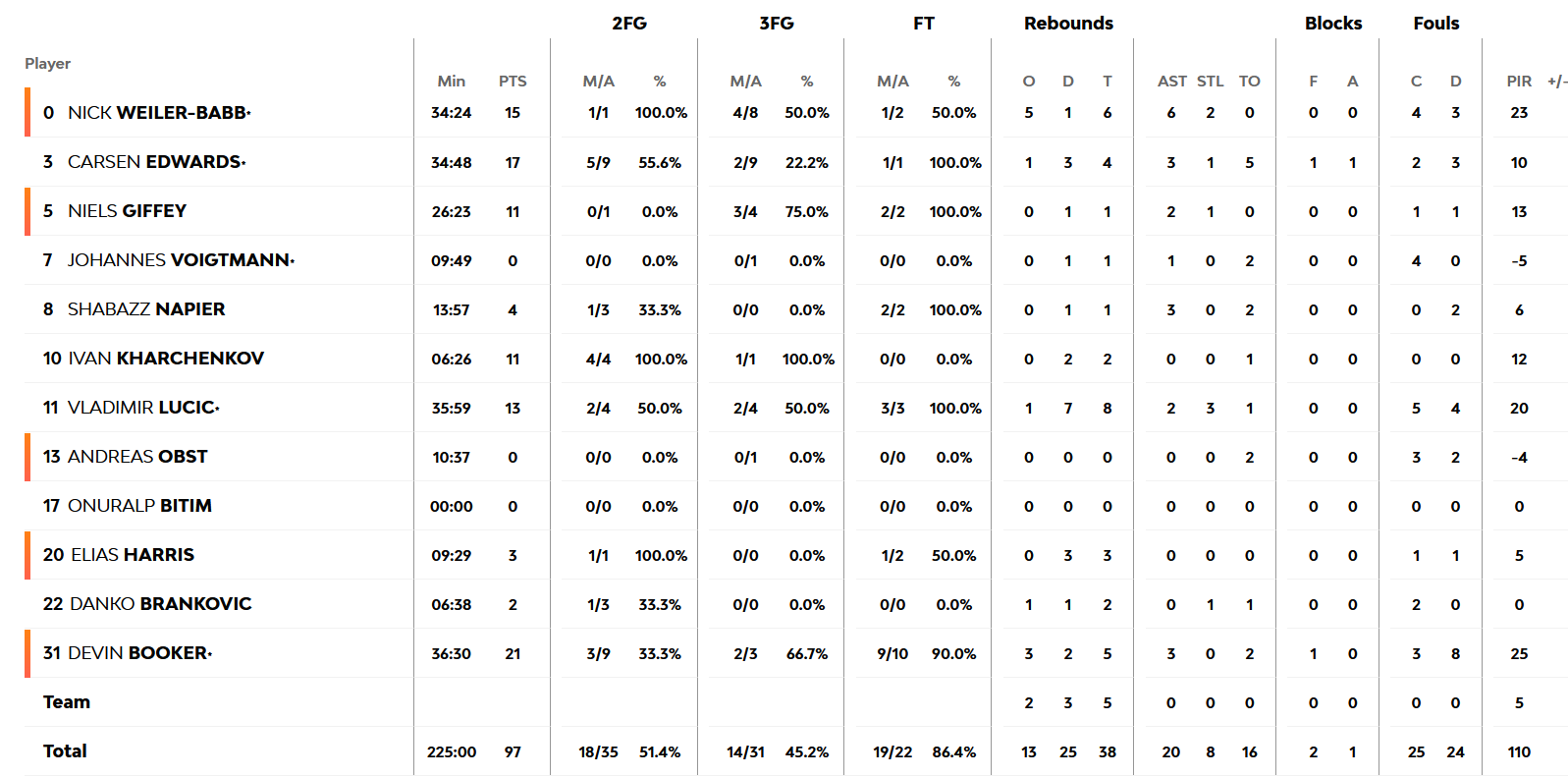The width and height of the screenshot is (1568, 777).
Task: Click the orange marker beside Andreas Obst
Action: 27,457
